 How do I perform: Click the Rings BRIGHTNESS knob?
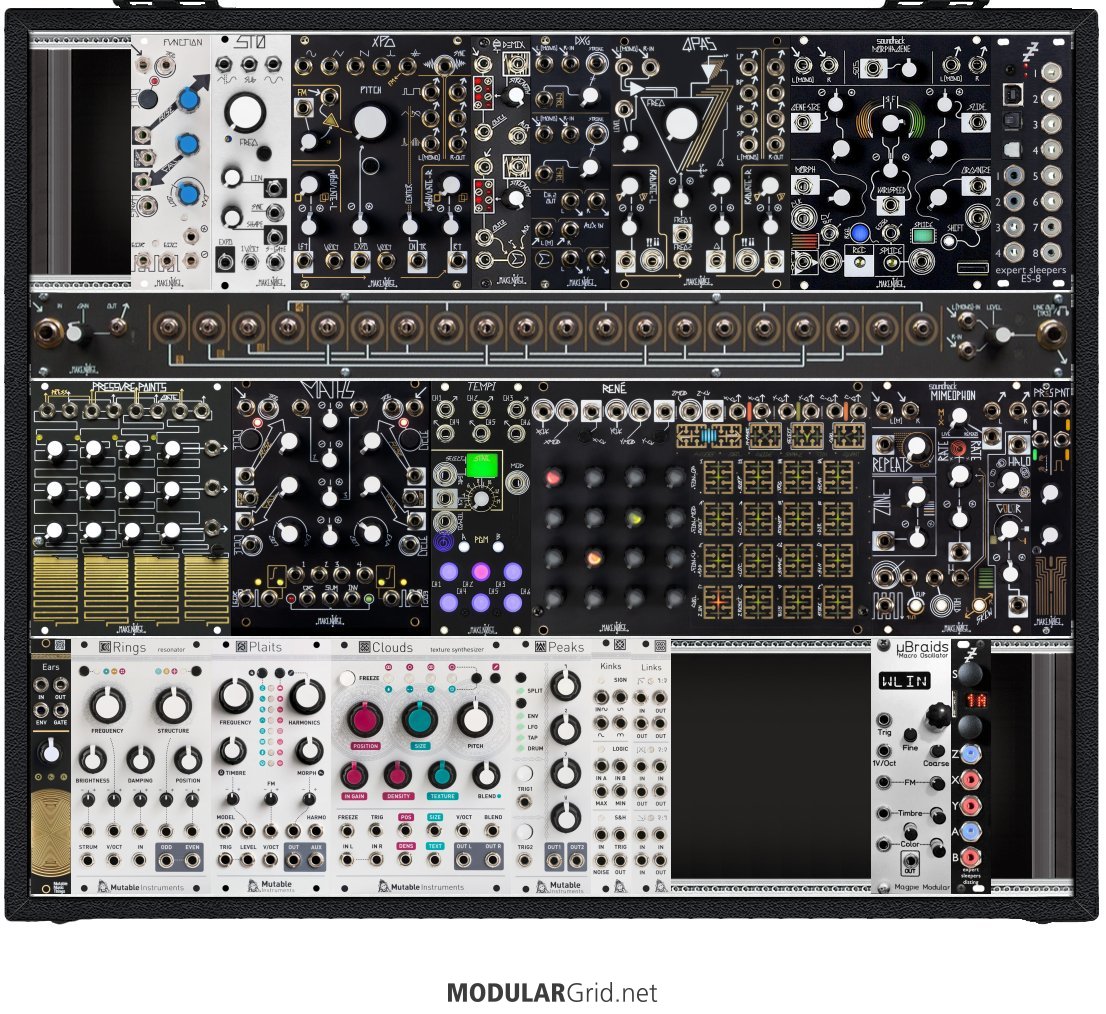coord(92,759)
